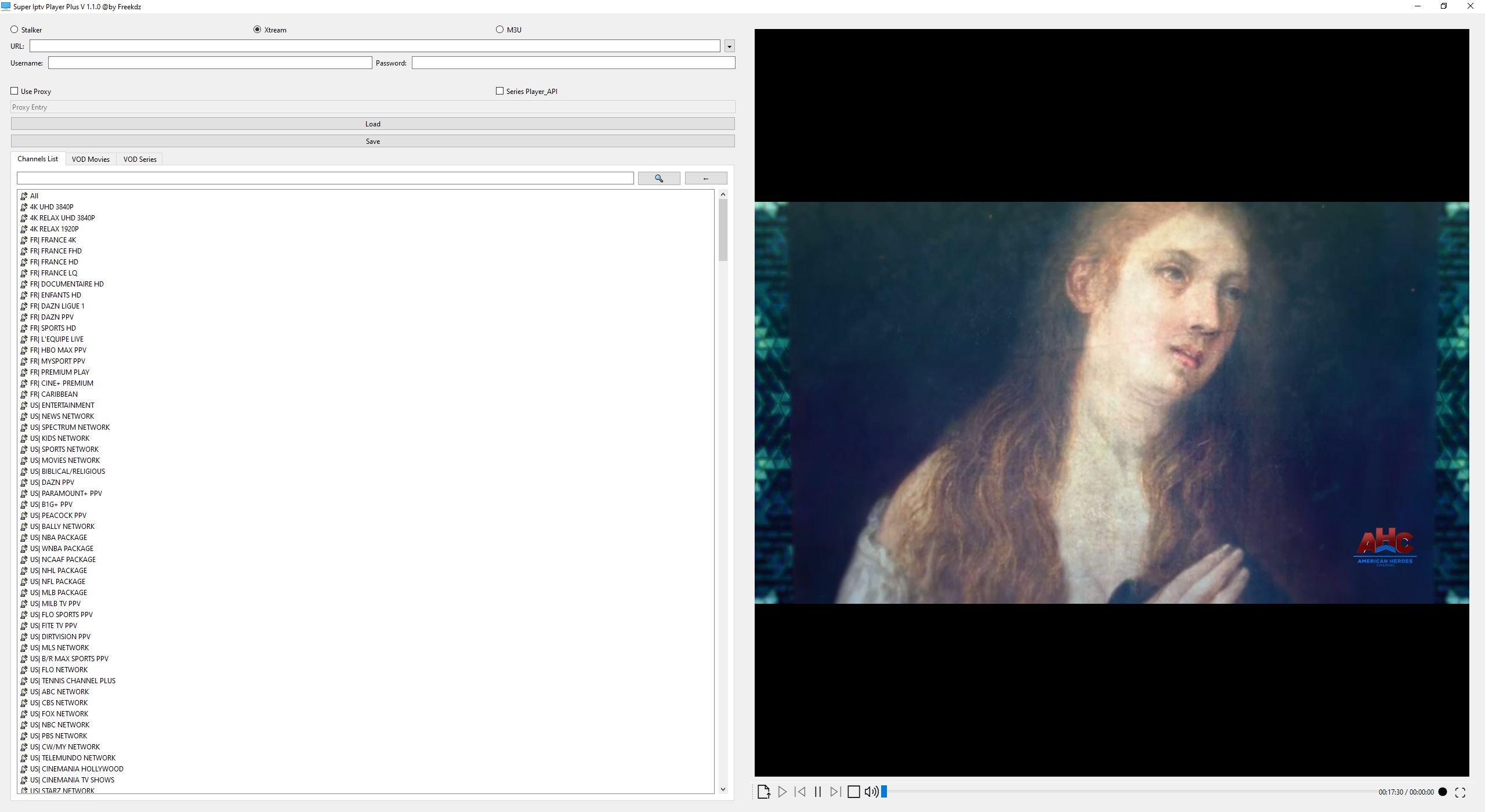Screen dimensions: 1485x812
Task: Pause the video playback
Action: coord(818,792)
